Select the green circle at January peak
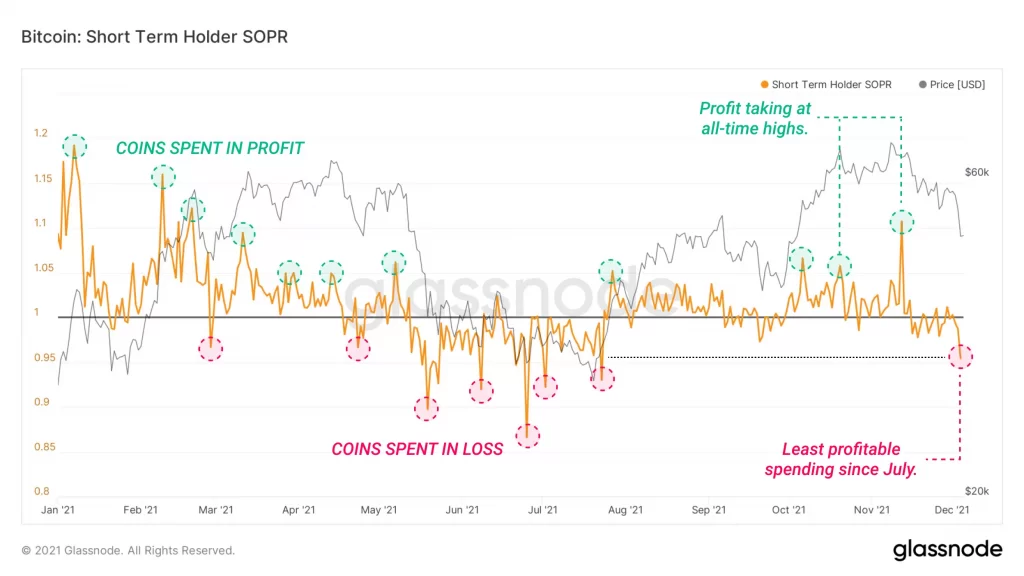The image size is (1024, 576). pos(74,146)
